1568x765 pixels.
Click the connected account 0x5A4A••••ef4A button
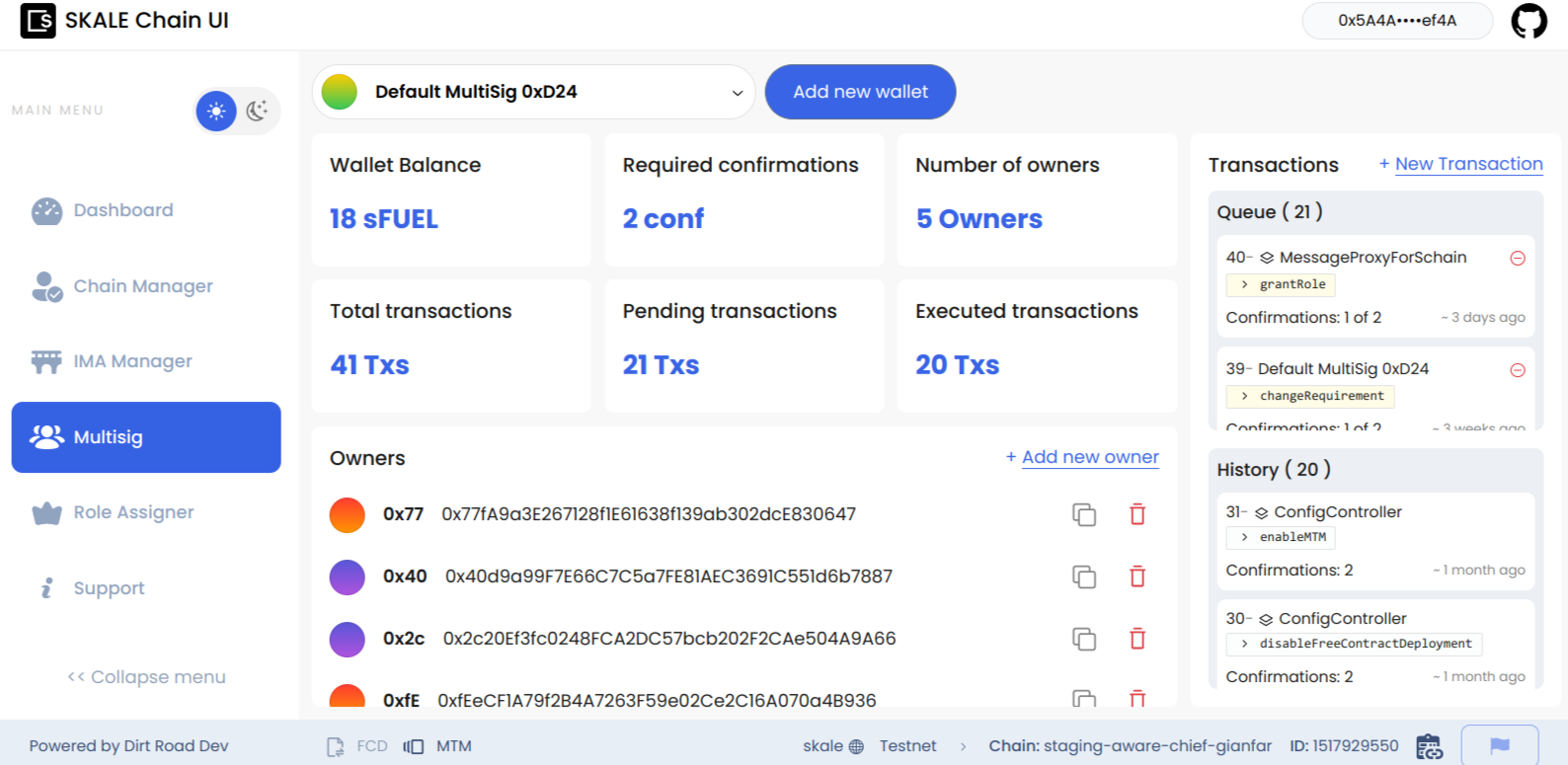(x=1397, y=21)
